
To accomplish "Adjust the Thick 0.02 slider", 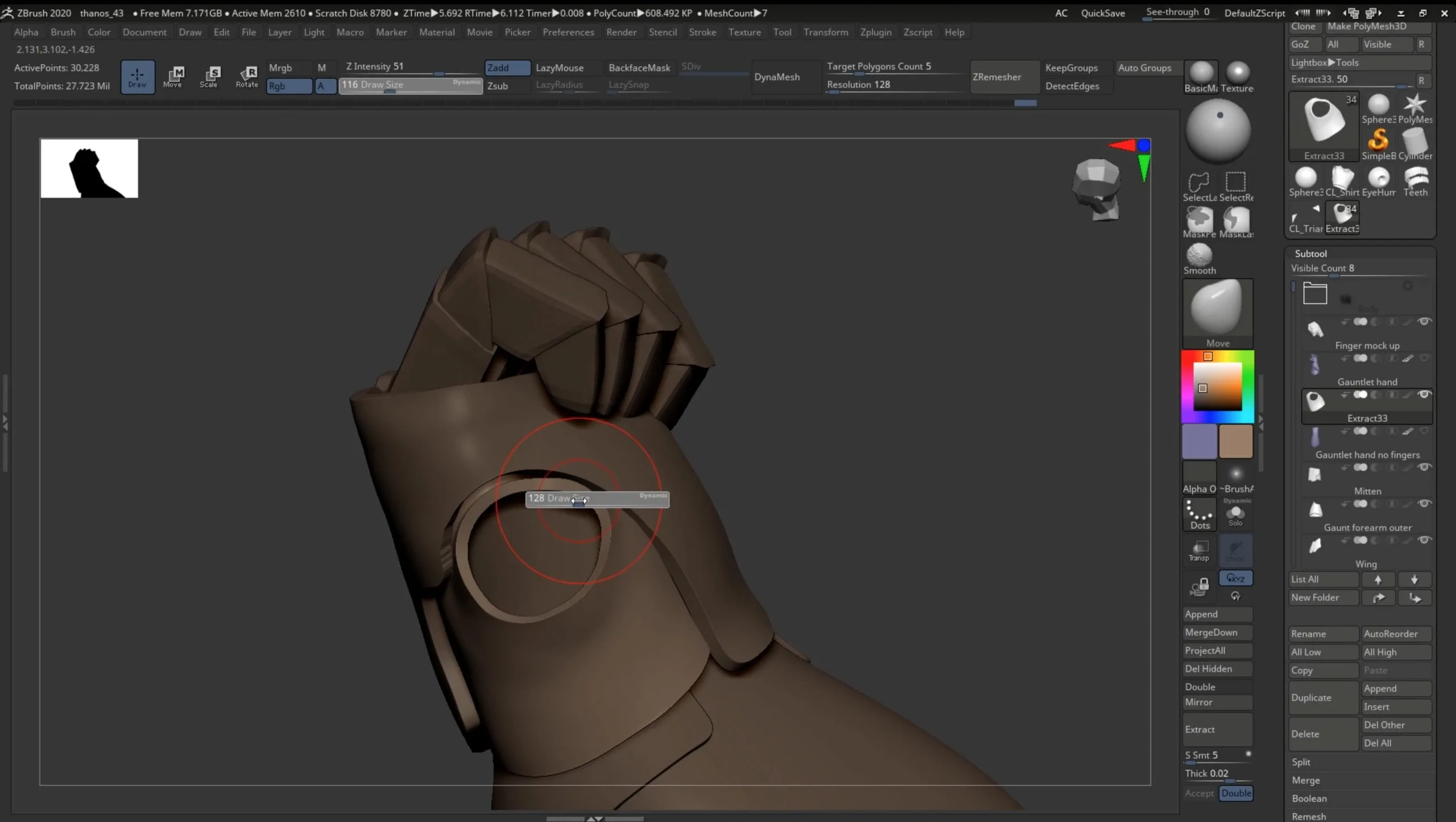I will click(x=1218, y=774).
